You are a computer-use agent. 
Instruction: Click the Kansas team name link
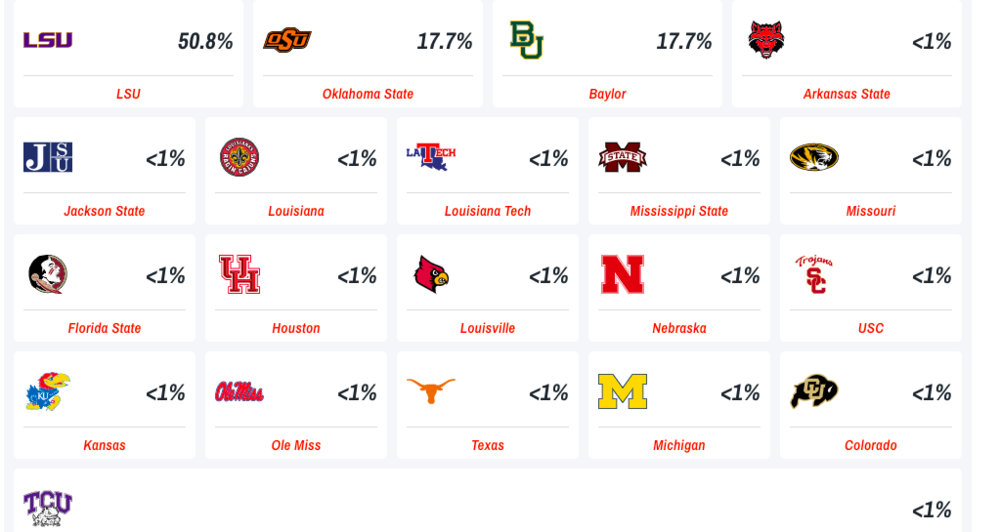[104, 445]
